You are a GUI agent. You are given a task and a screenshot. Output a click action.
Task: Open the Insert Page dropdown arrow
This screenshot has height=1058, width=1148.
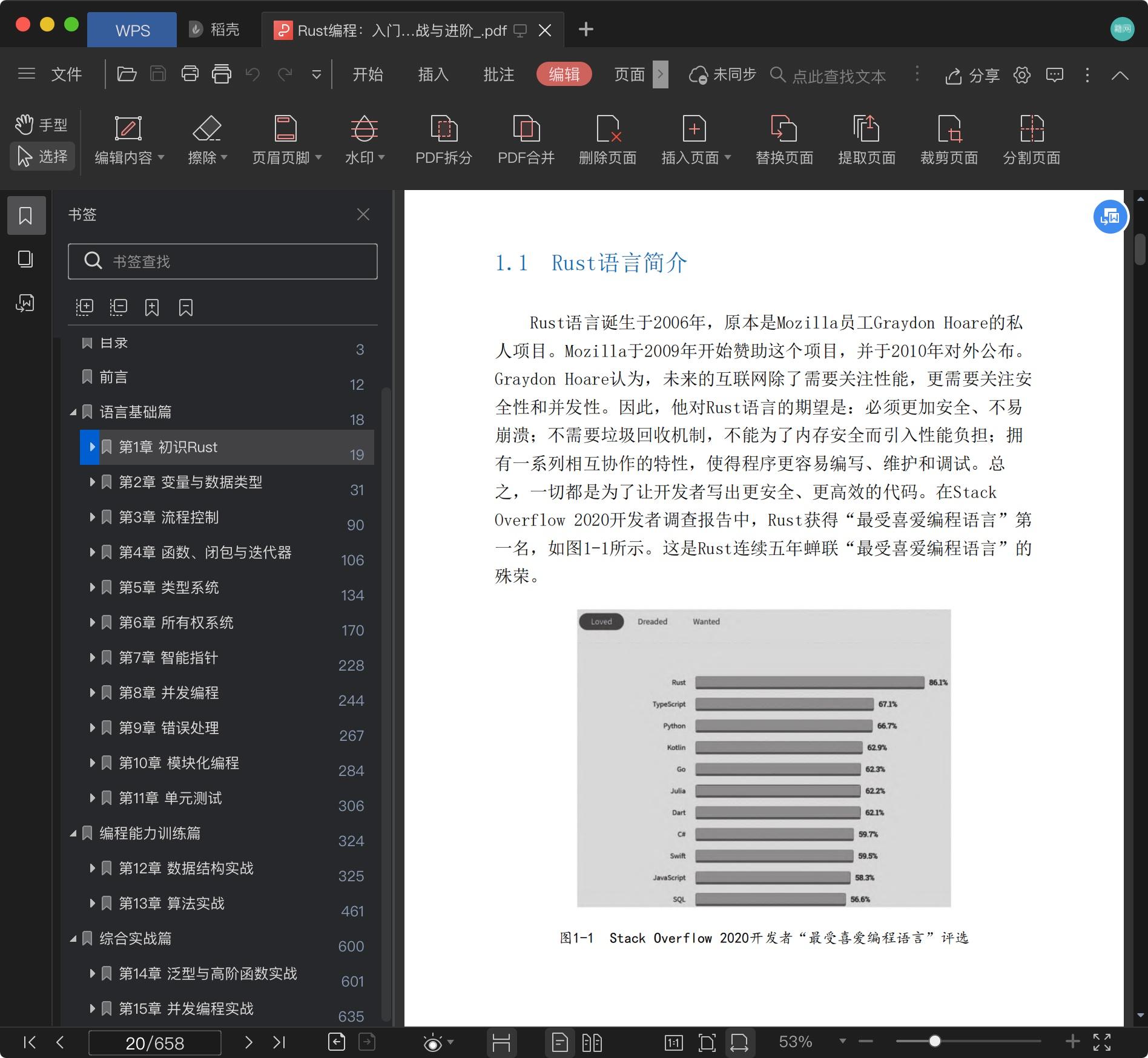coord(728,157)
